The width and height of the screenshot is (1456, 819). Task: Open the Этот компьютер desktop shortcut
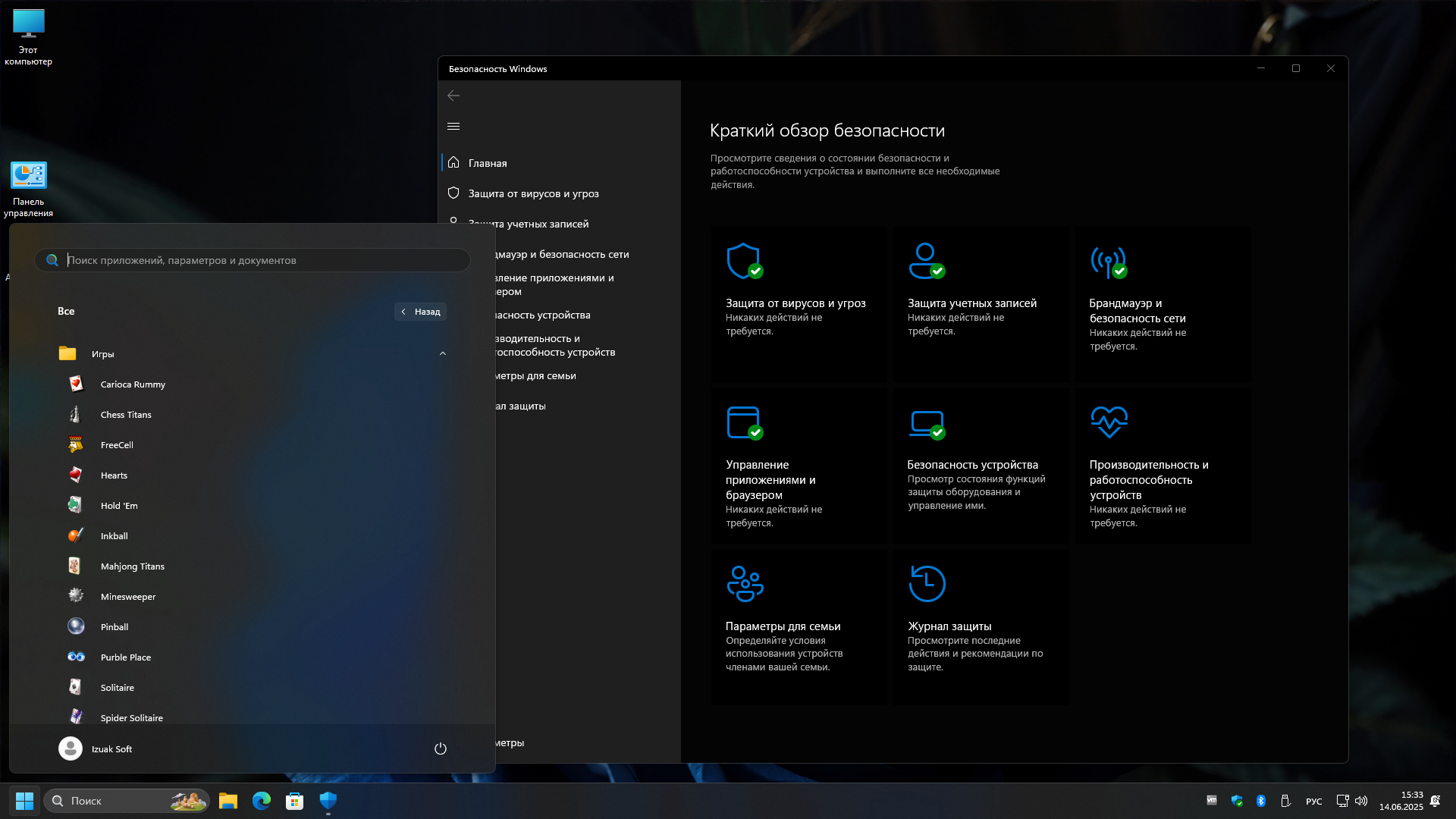[28, 37]
